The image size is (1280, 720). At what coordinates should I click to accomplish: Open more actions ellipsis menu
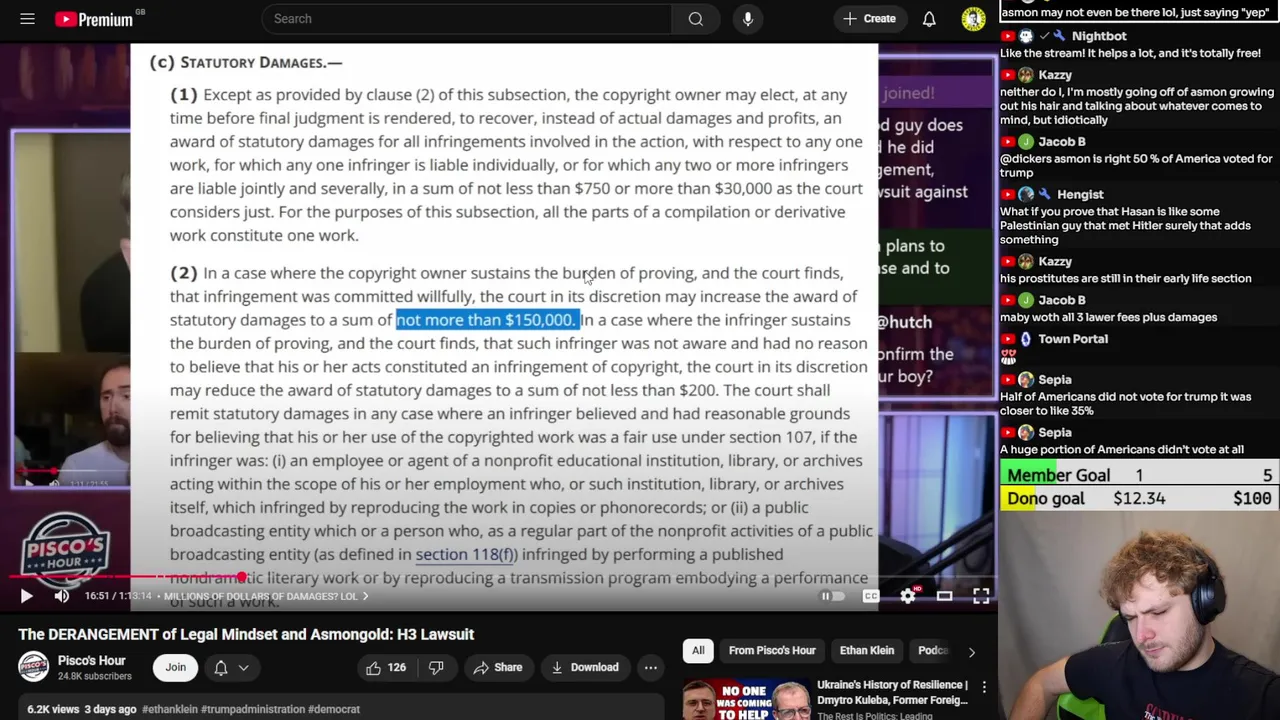point(650,667)
